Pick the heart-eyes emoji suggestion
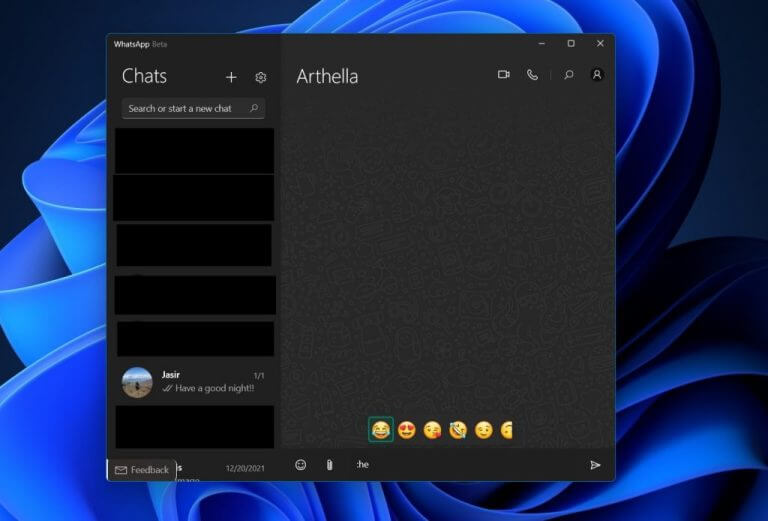The image size is (768, 521). (407, 430)
